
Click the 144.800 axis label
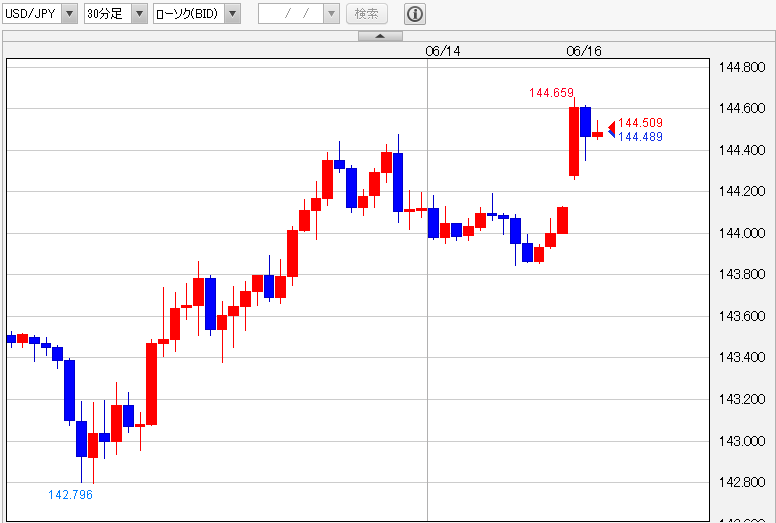click(742, 67)
